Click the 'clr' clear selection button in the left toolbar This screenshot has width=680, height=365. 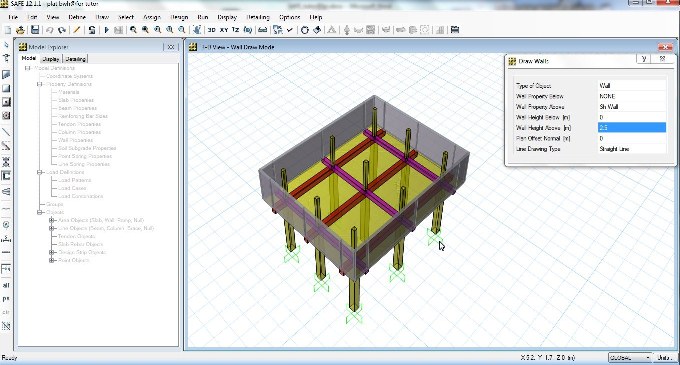click(x=6, y=312)
